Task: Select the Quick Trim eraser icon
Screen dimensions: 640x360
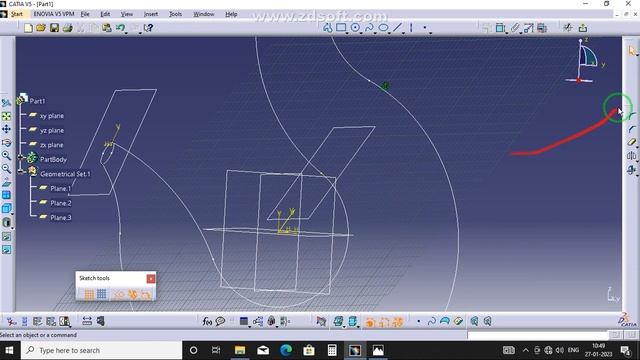Action: point(631,142)
